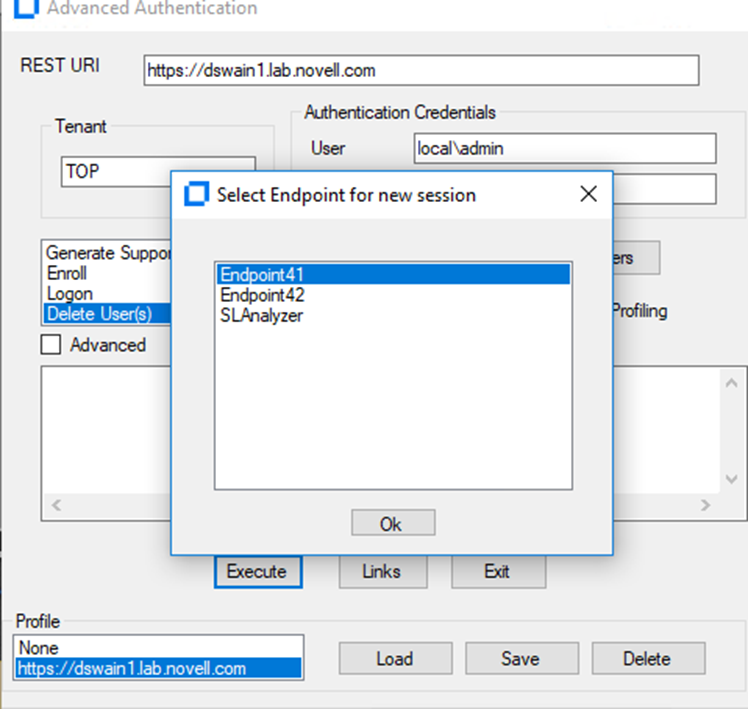The height and width of the screenshot is (709, 748).
Task: Click scroll up arrow in output box
Action: (731, 383)
